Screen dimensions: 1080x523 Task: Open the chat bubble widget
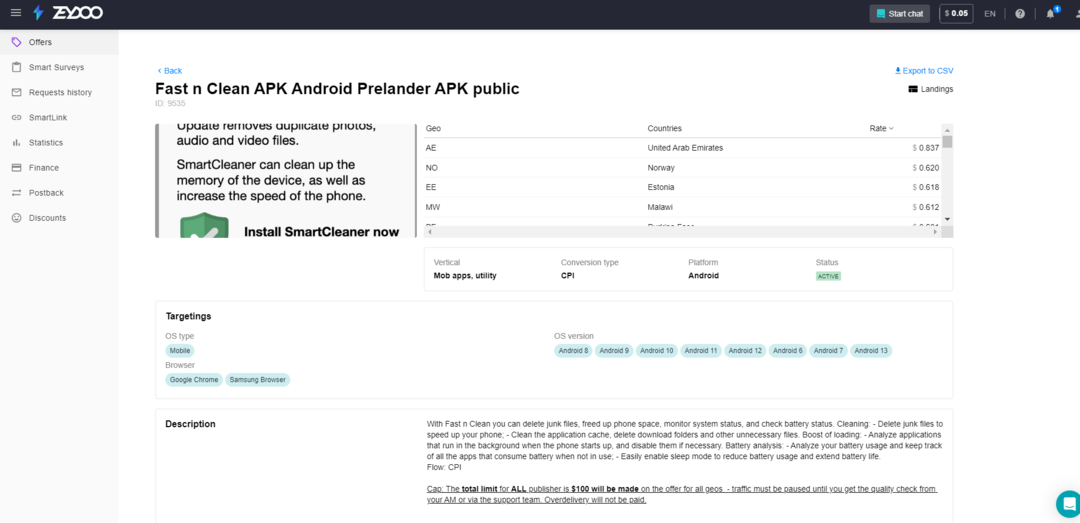coord(1067,503)
